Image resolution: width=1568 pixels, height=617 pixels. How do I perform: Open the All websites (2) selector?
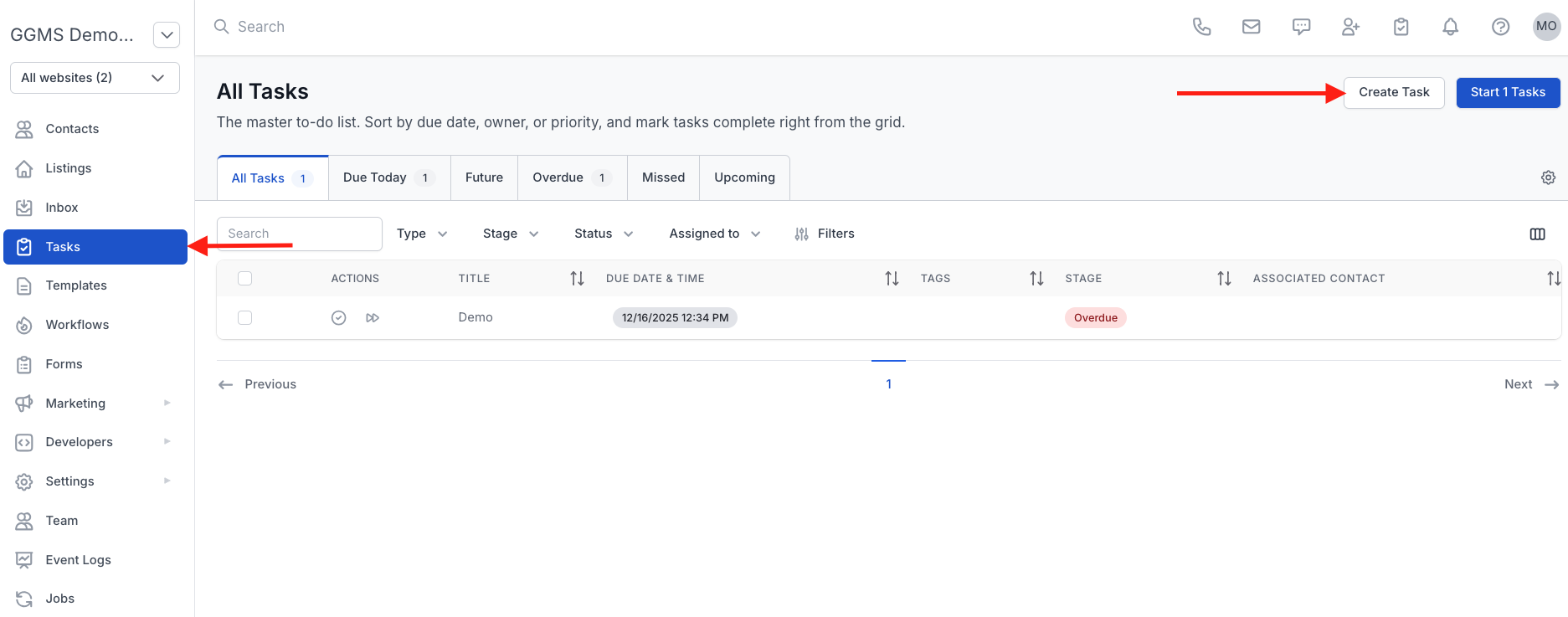pos(95,78)
